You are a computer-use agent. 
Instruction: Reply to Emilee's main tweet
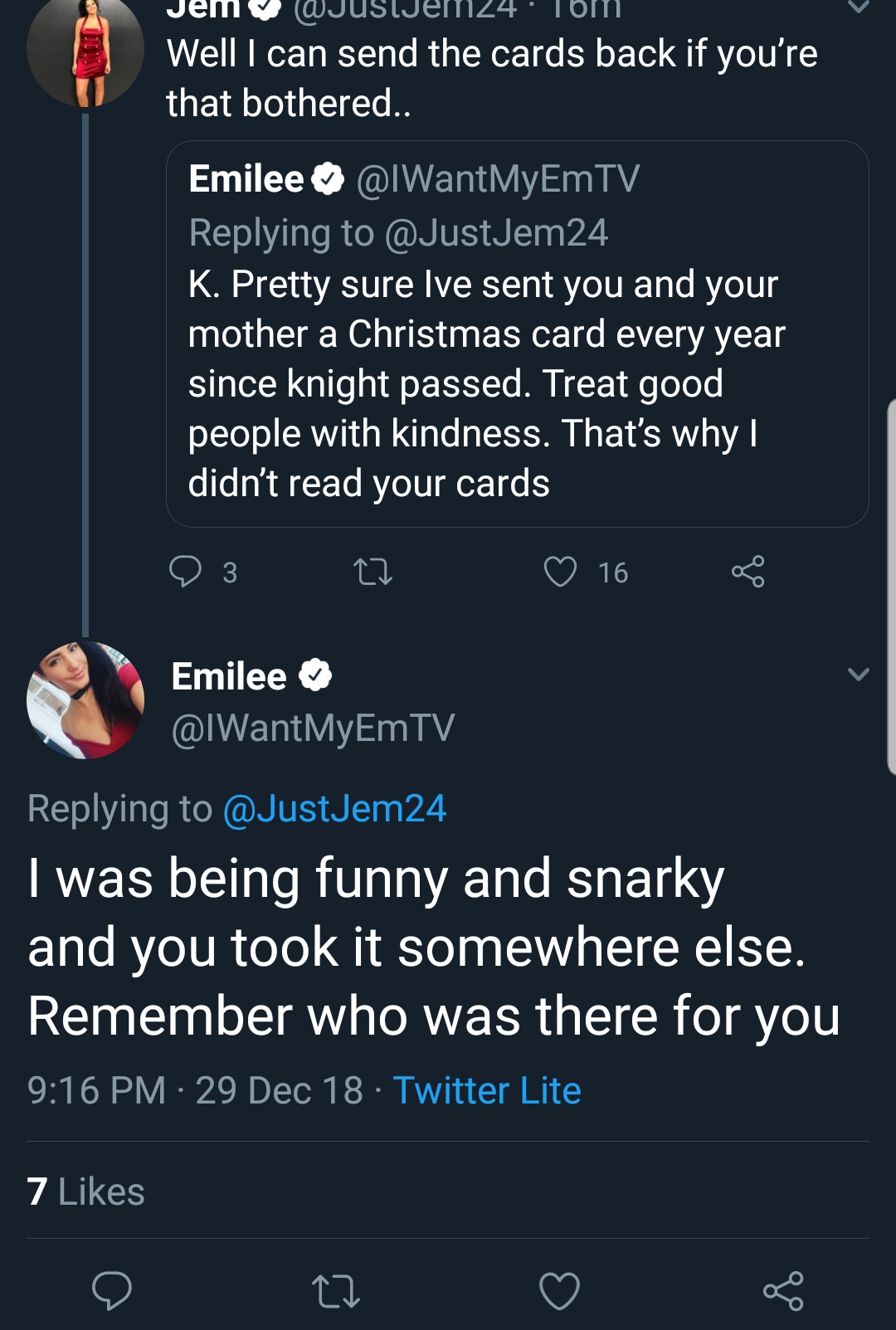click(112, 1290)
